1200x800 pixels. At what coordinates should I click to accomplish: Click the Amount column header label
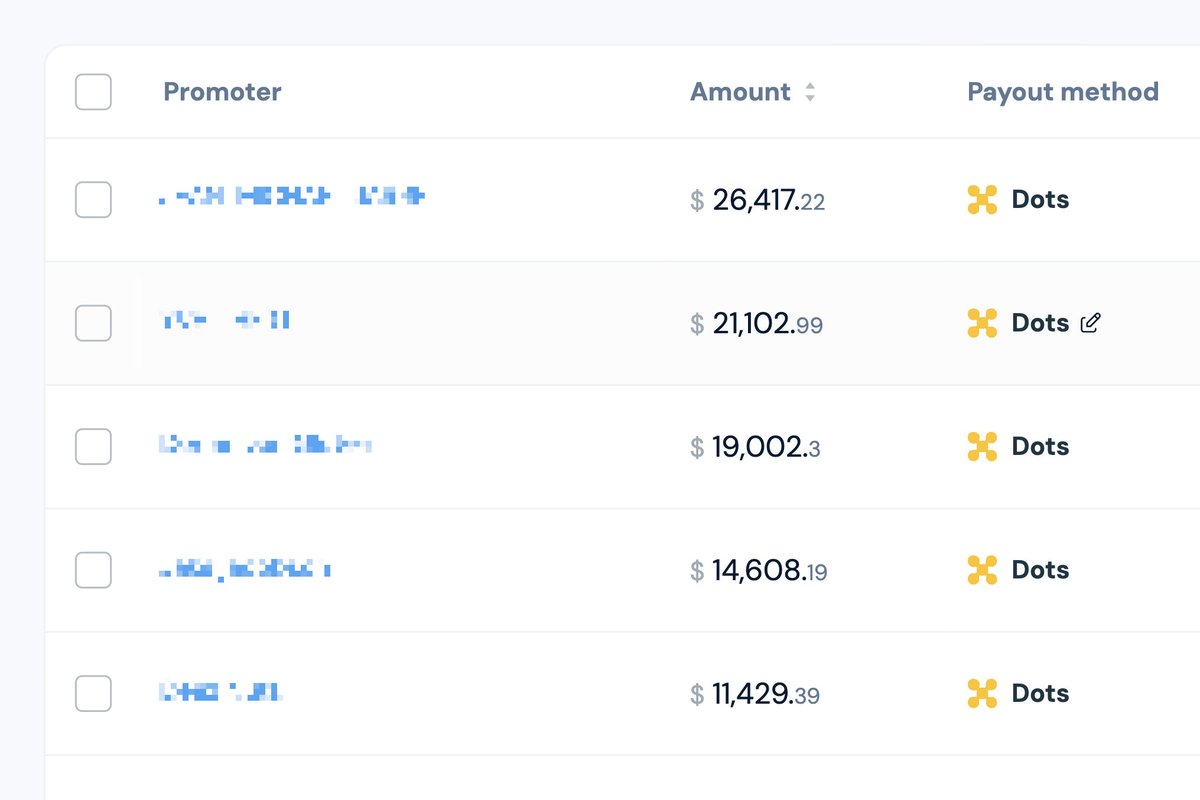pyautogui.click(x=740, y=92)
